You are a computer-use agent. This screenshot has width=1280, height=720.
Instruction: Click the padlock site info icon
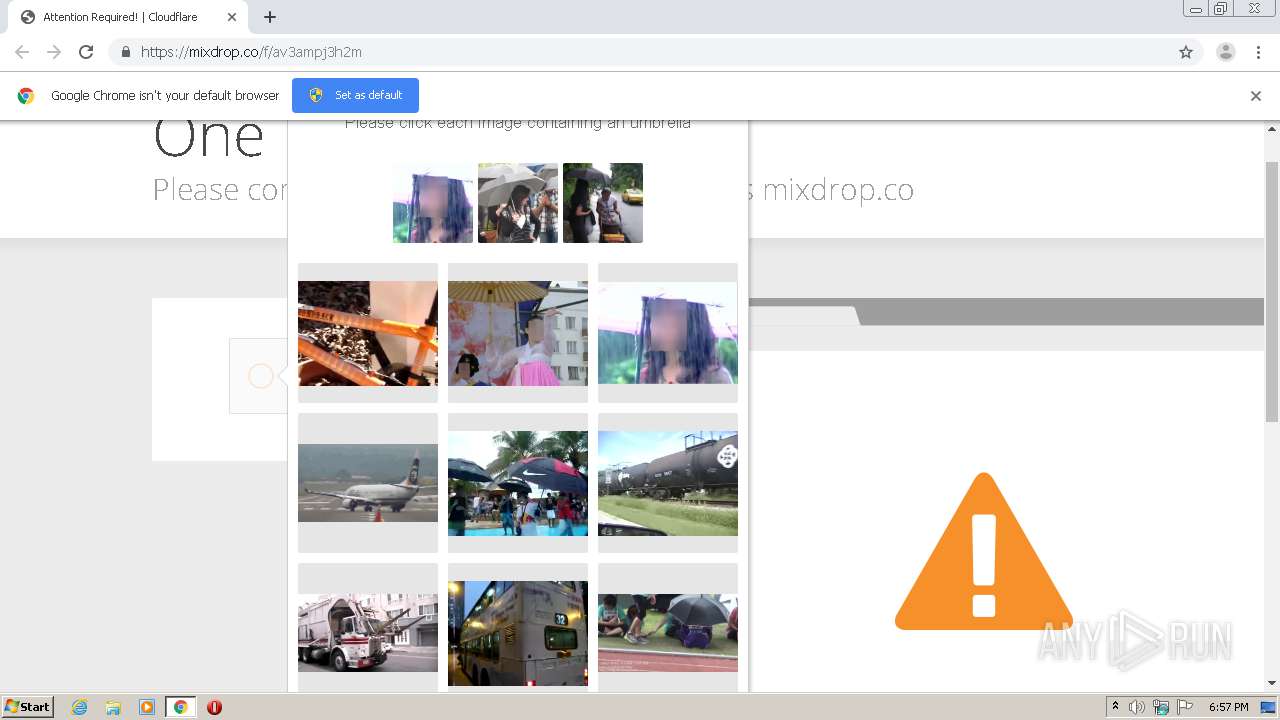[125, 52]
